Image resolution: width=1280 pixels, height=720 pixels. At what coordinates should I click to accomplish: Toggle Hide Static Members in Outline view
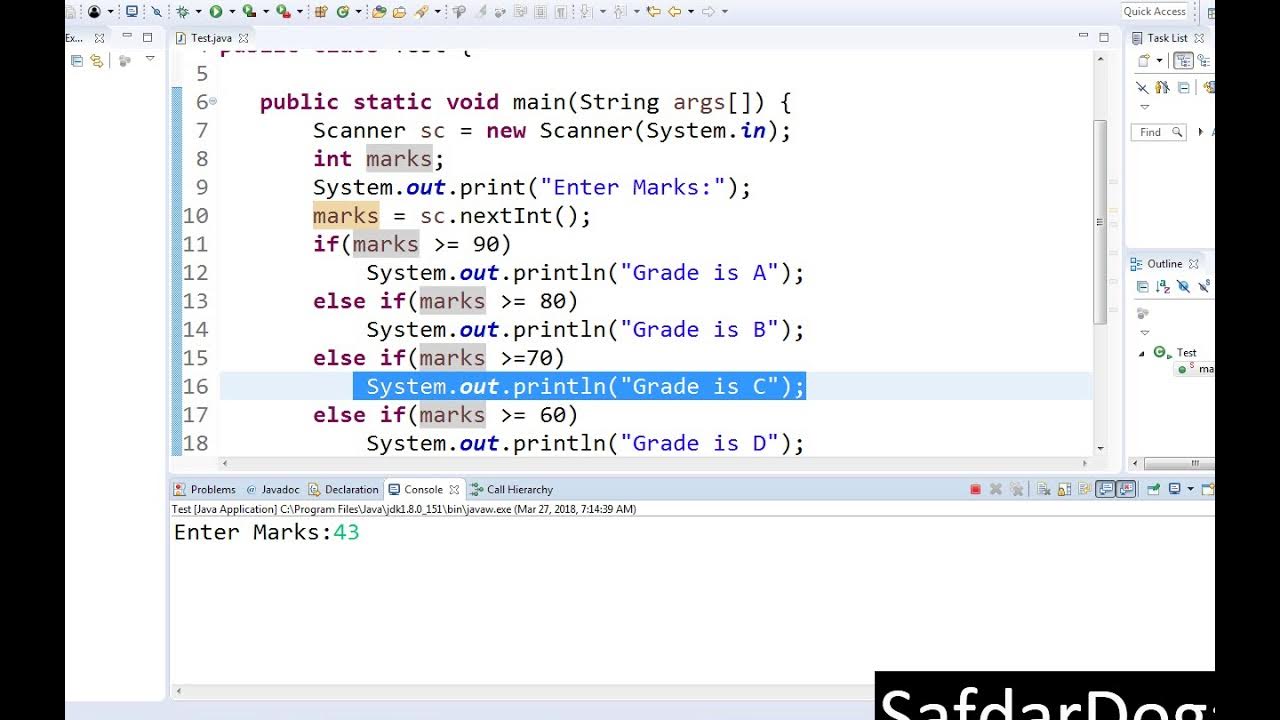pos(1205,286)
